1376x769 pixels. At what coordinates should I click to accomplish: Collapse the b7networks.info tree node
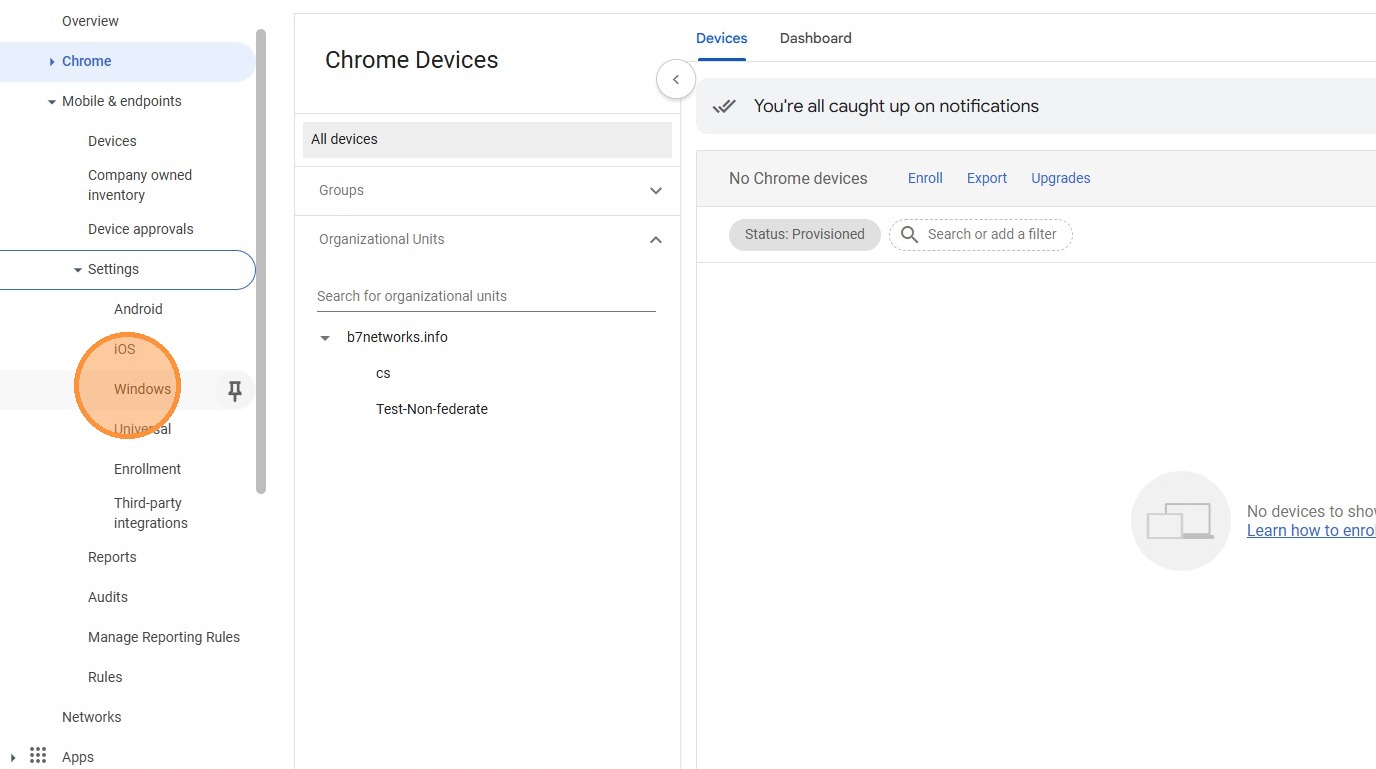coord(324,338)
